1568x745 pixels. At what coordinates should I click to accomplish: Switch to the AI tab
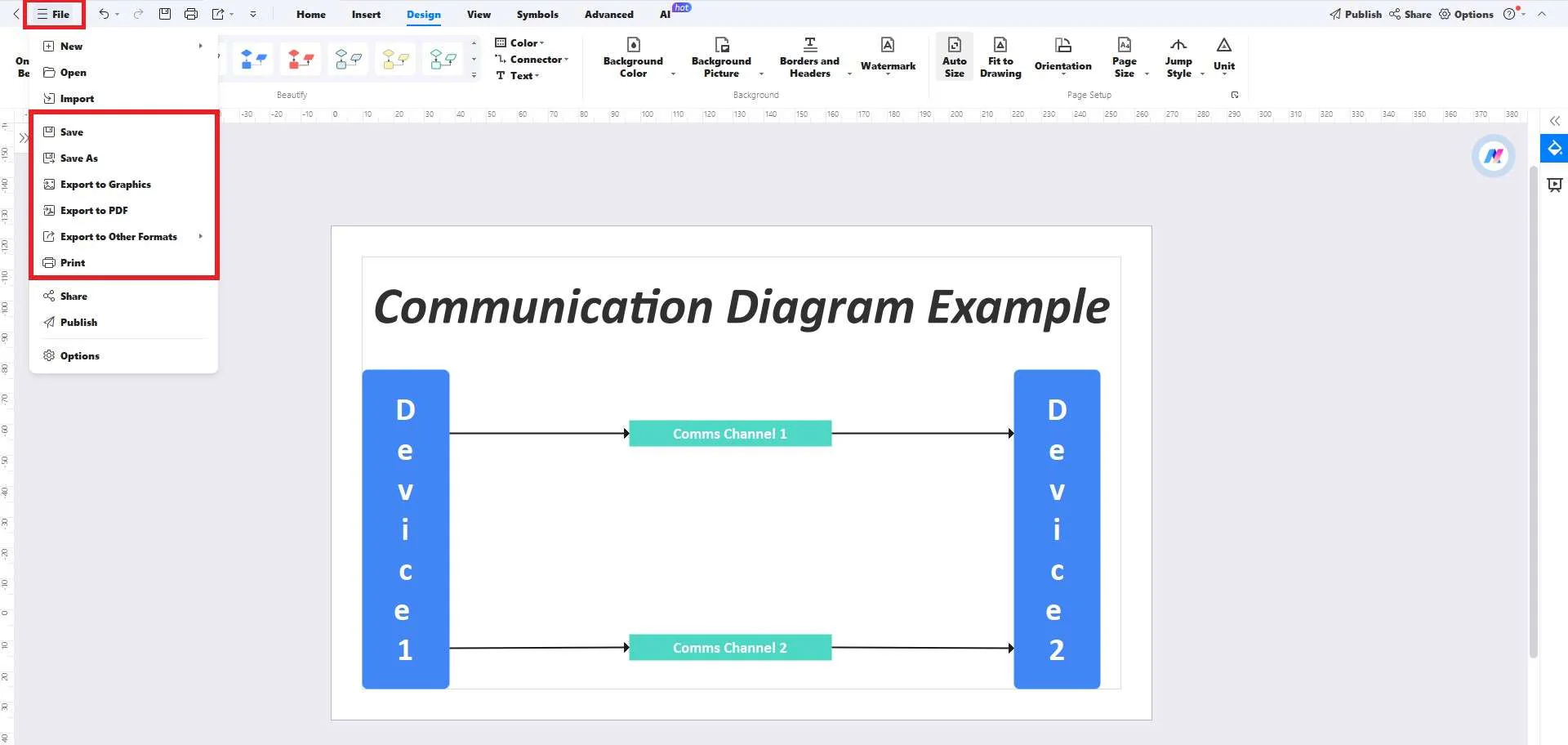(x=665, y=14)
